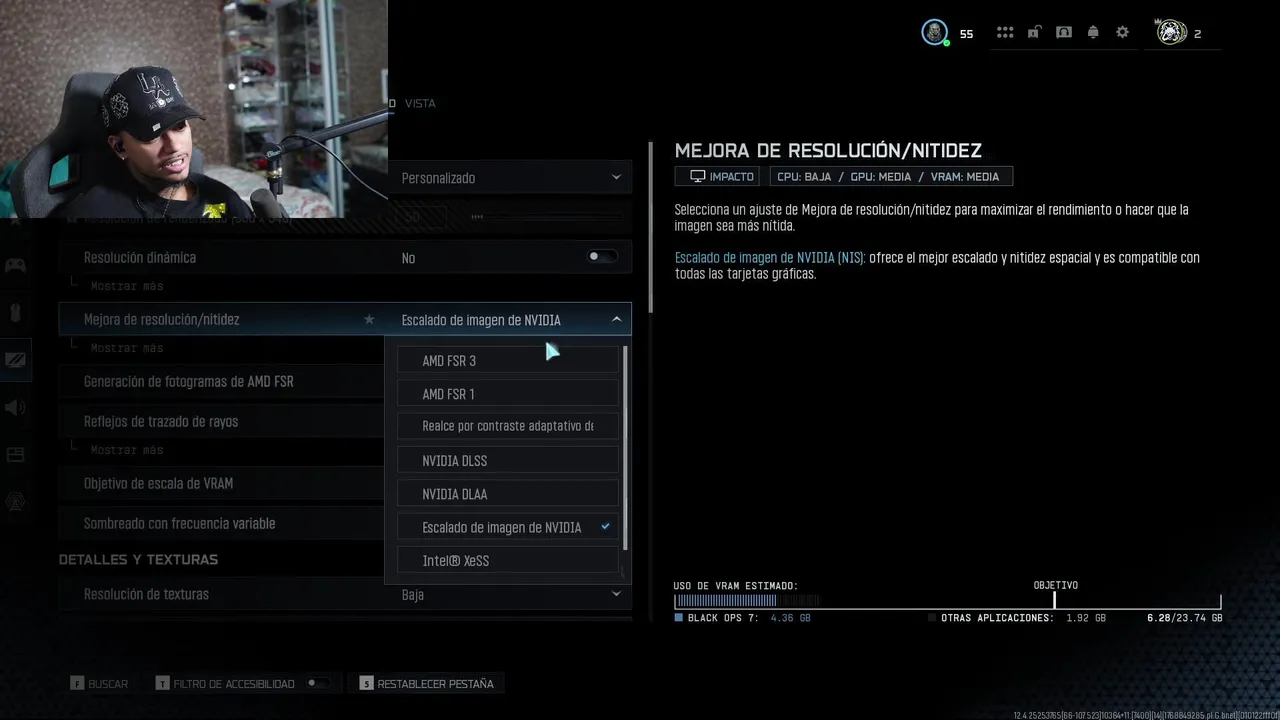The width and height of the screenshot is (1280, 720).
Task: Choose NVIDIA DLSS option
Action: coord(508,461)
